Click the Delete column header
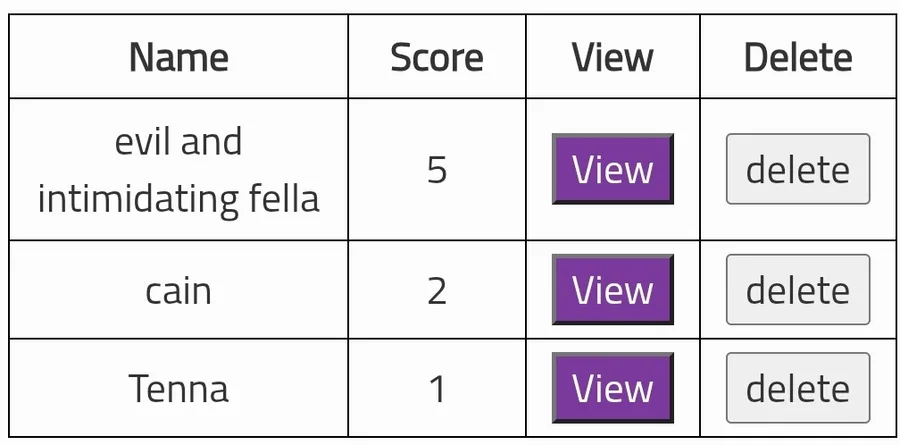The width and height of the screenshot is (900, 445). pyautogui.click(x=798, y=56)
